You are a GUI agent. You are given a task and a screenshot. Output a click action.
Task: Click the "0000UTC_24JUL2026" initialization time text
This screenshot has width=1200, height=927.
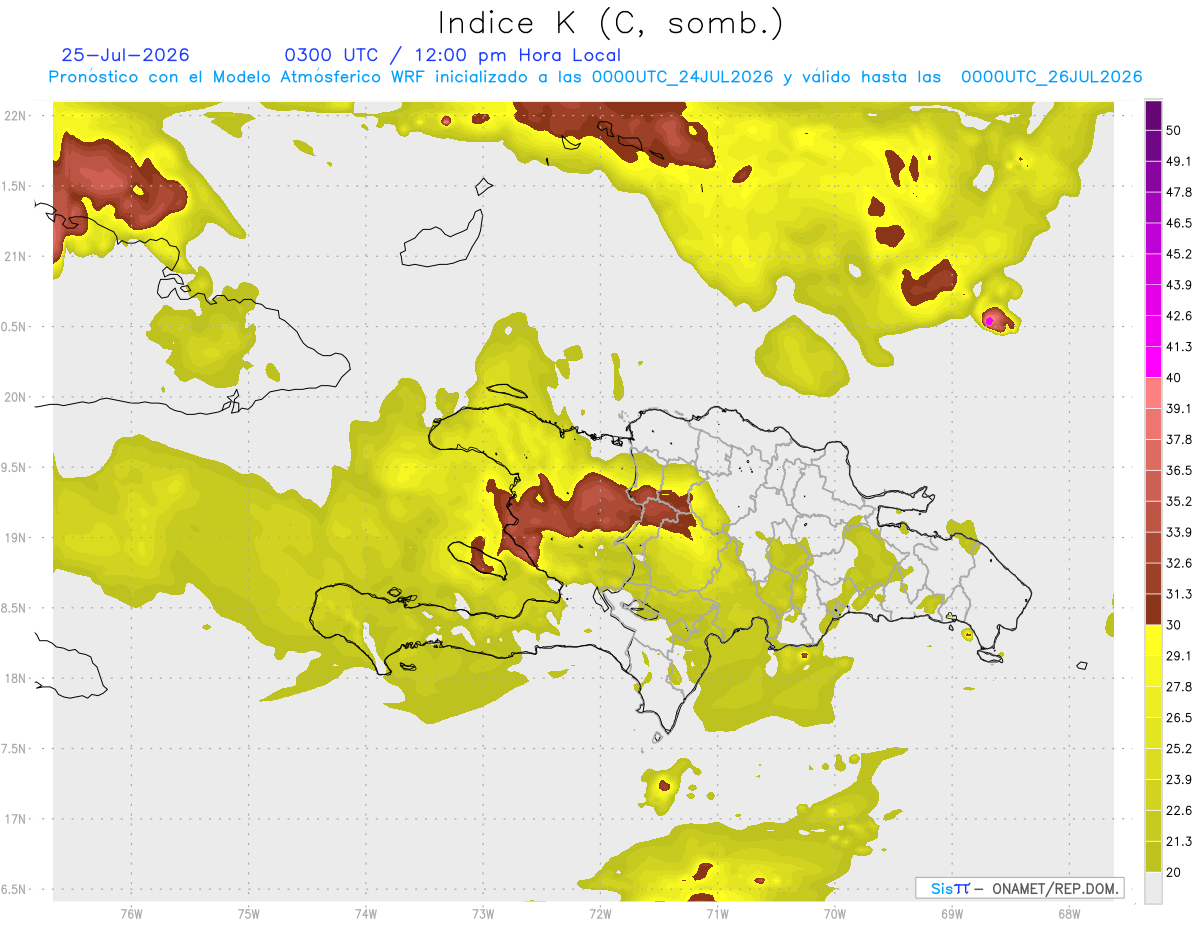pyautogui.click(x=682, y=77)
